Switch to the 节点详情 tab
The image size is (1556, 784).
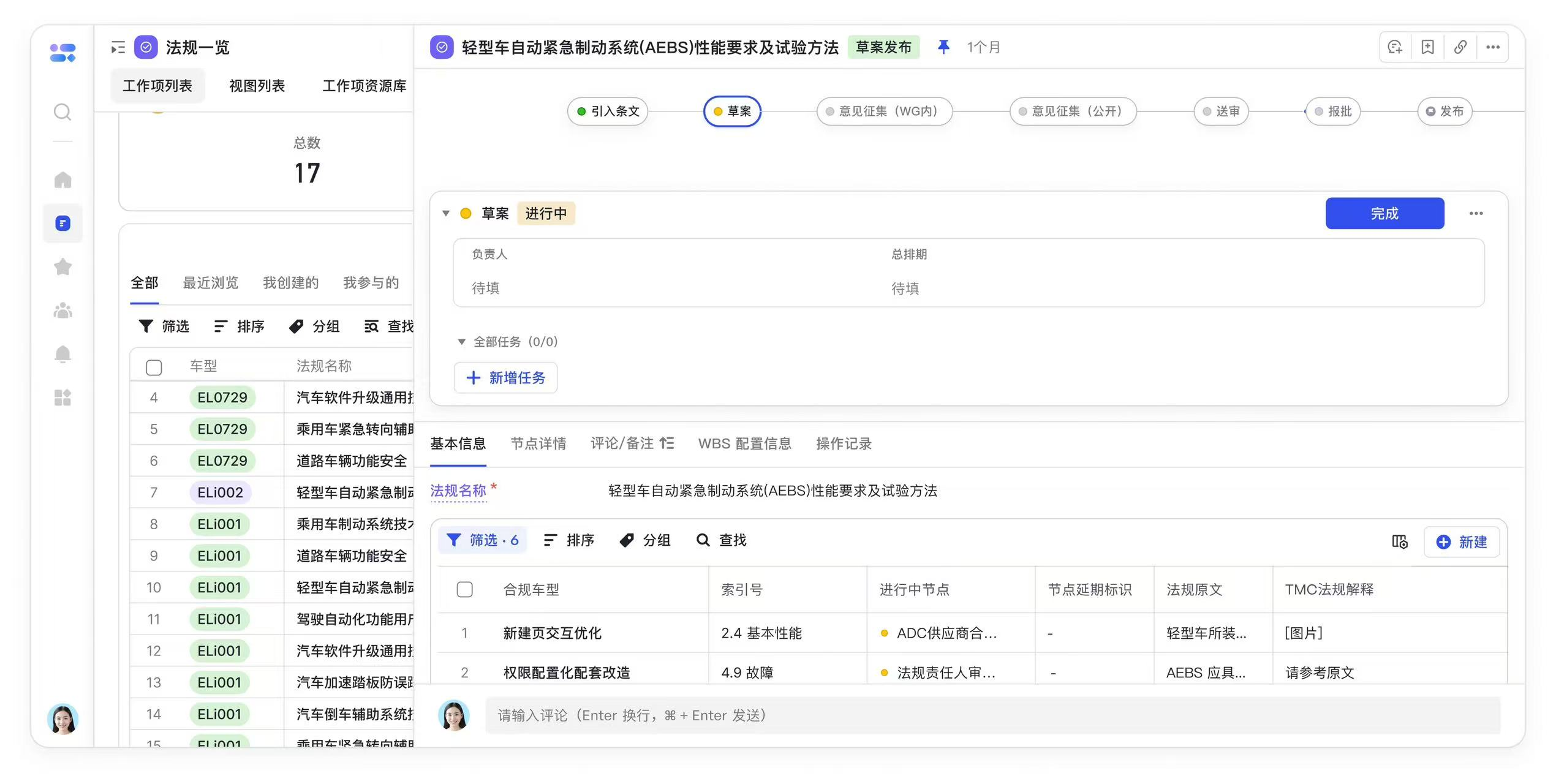(x=538, y=443)
